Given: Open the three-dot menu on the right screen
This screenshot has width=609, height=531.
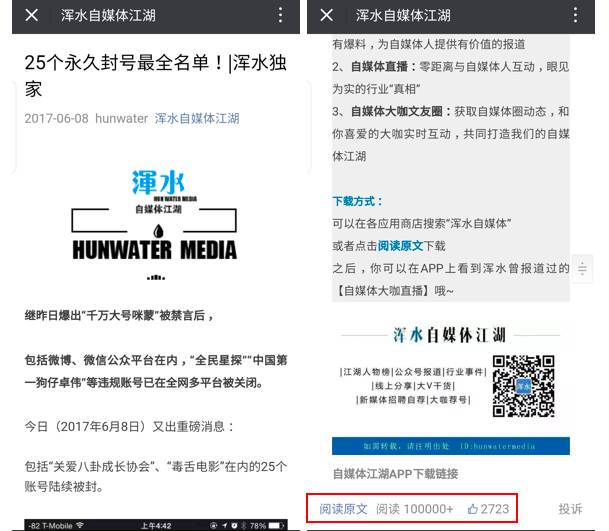Looking at the screenshot, I should pyautogui.click(x=575, y=15).
